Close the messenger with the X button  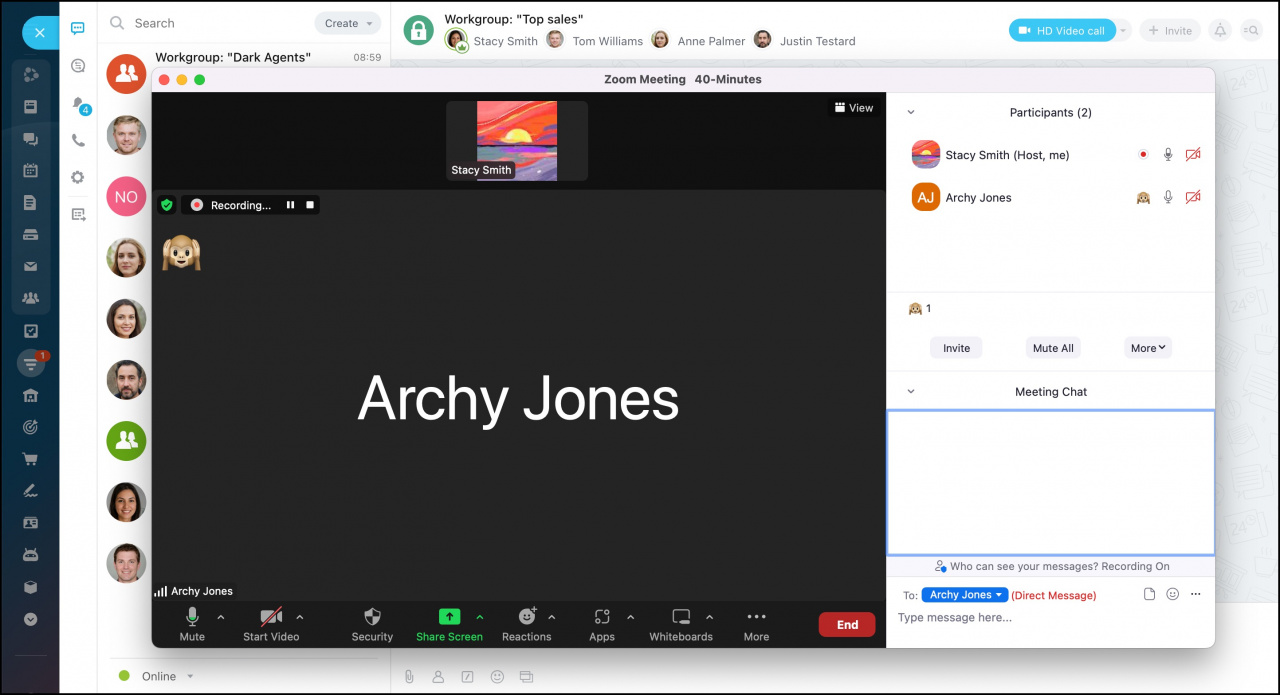[x=39, y=33]
